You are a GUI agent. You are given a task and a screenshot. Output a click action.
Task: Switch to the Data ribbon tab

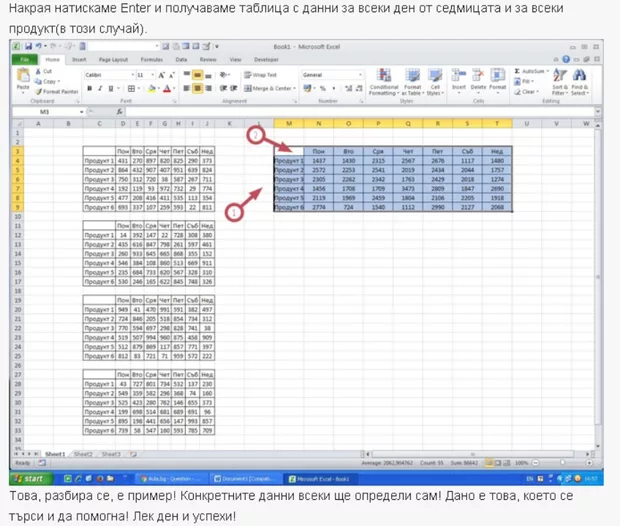181,59
